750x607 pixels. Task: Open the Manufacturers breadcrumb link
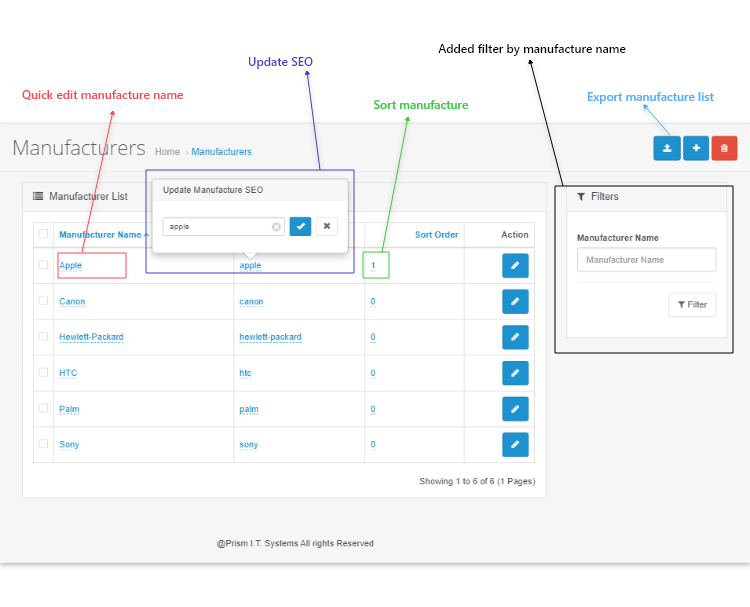[221, 152]
